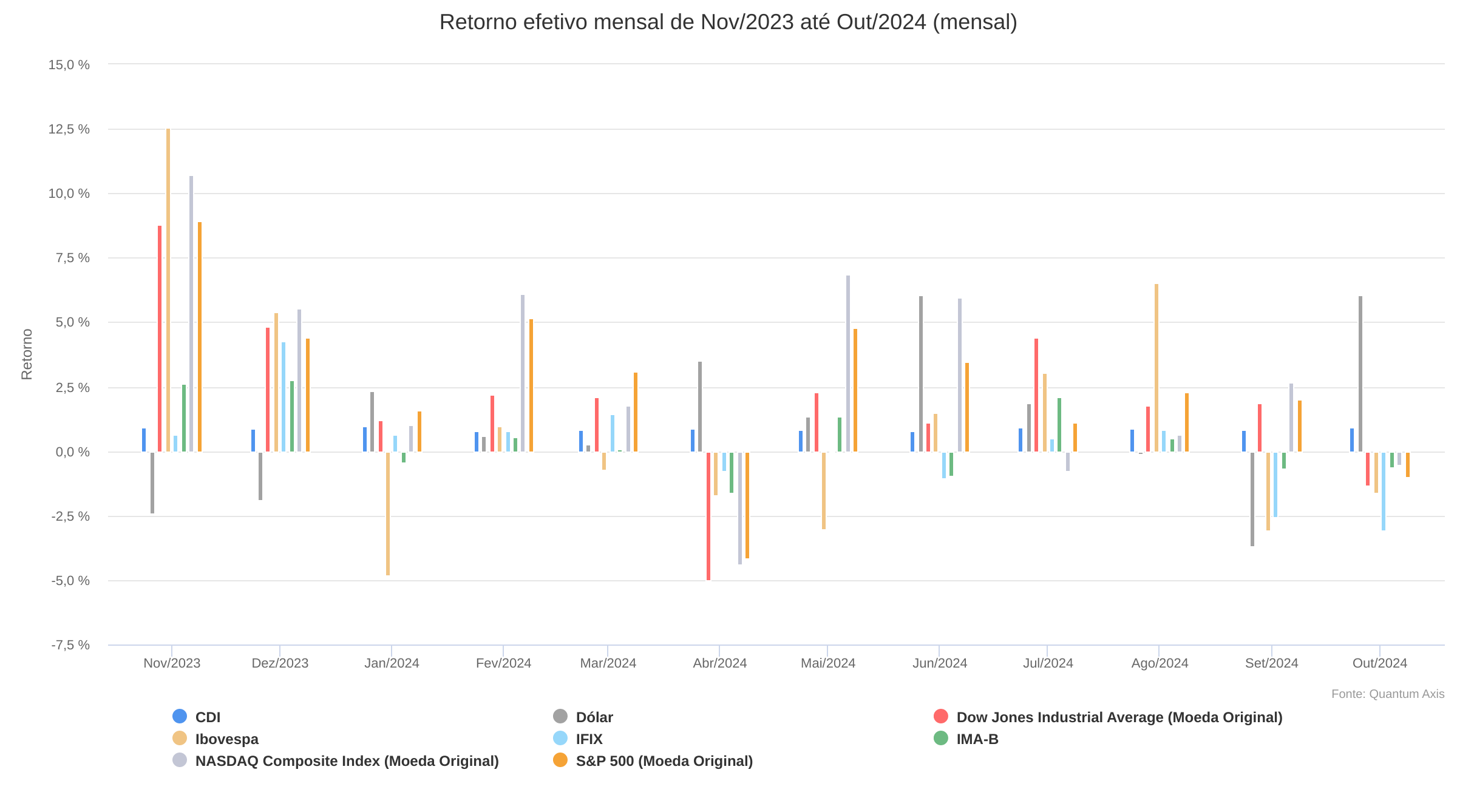
Task: Click the Dólar bar in Out/2024
Action: click(x=1360, y=374)
